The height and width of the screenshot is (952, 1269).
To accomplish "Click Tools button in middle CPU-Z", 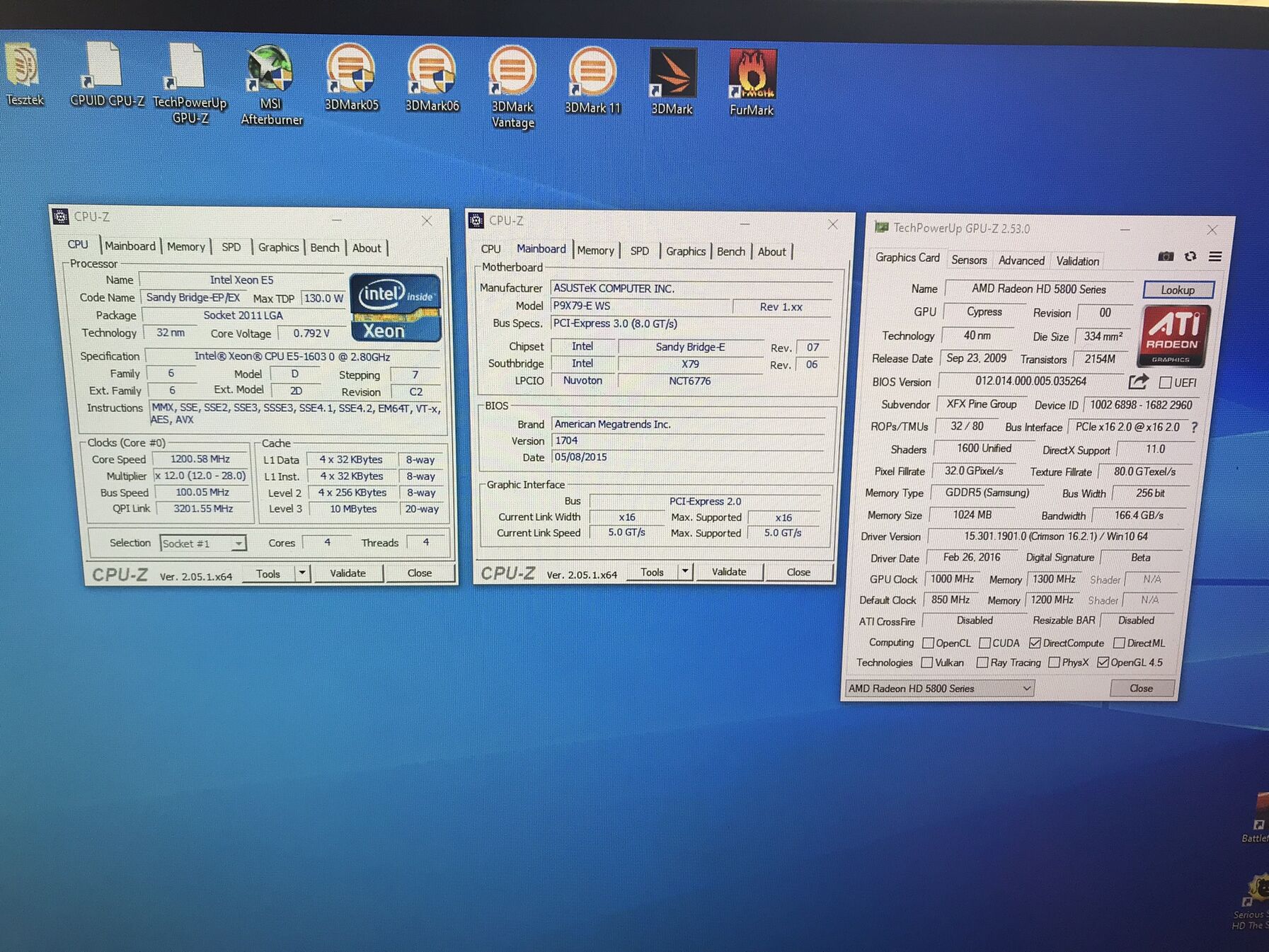I will pos(652,572).
